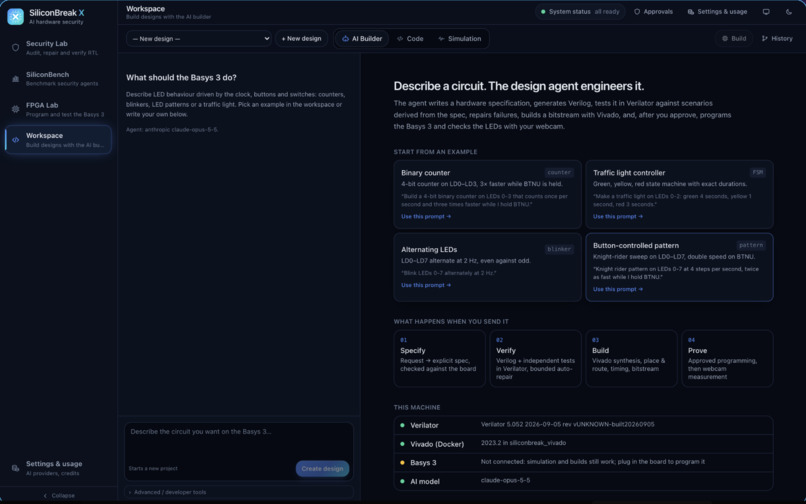Expand Advanced / developer tools
806x504 pixels.
pyautogui.click(x=239, y=492)
